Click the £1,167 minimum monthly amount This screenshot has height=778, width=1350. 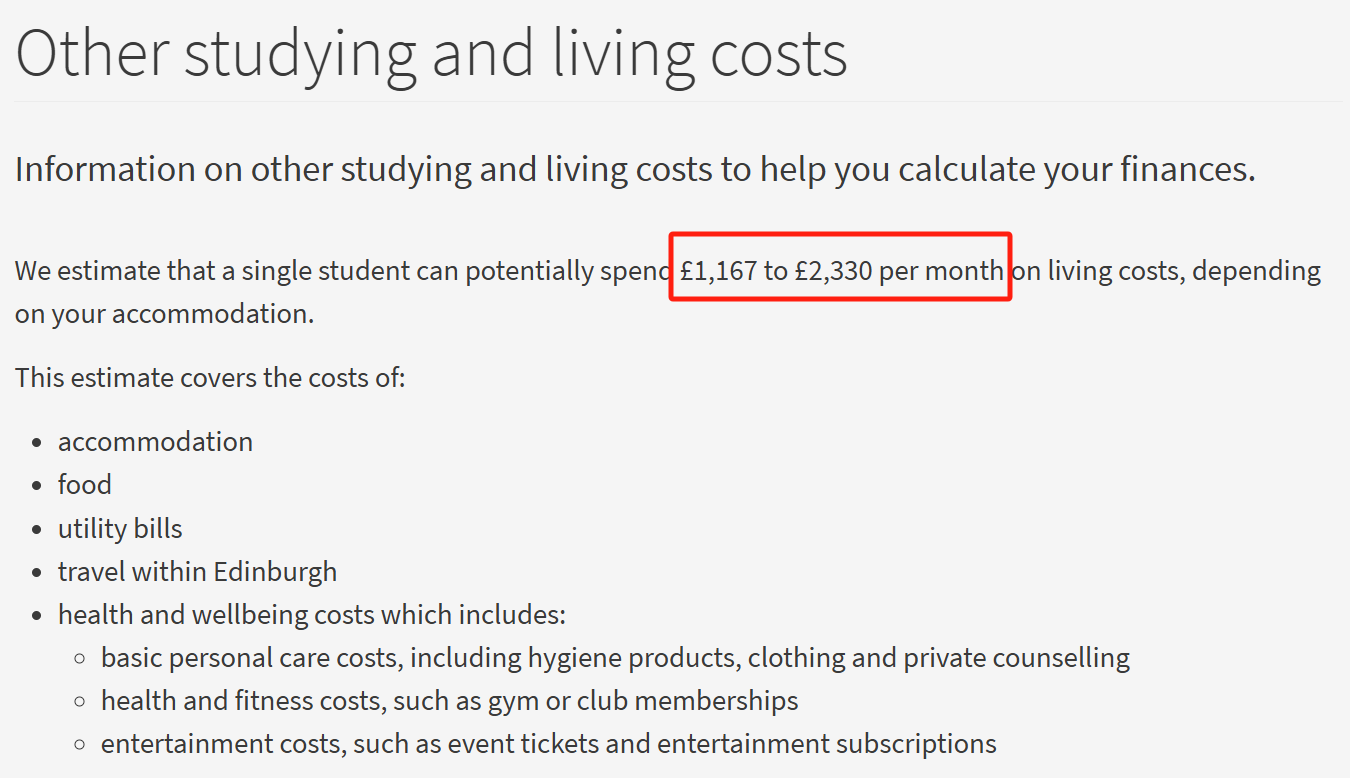pos(718,271)
